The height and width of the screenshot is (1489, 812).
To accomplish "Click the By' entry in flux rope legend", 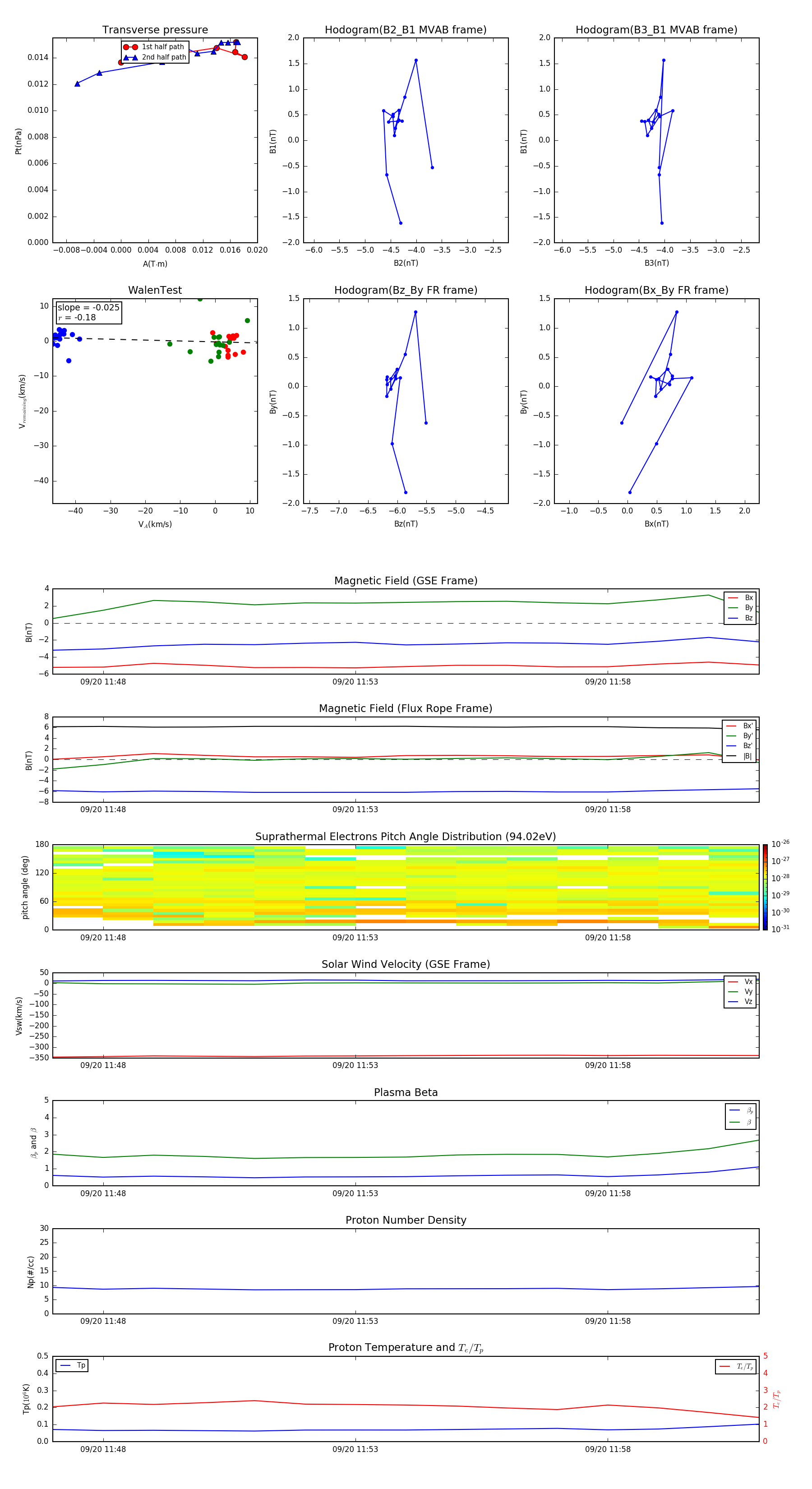I will (x=739, y=736).
